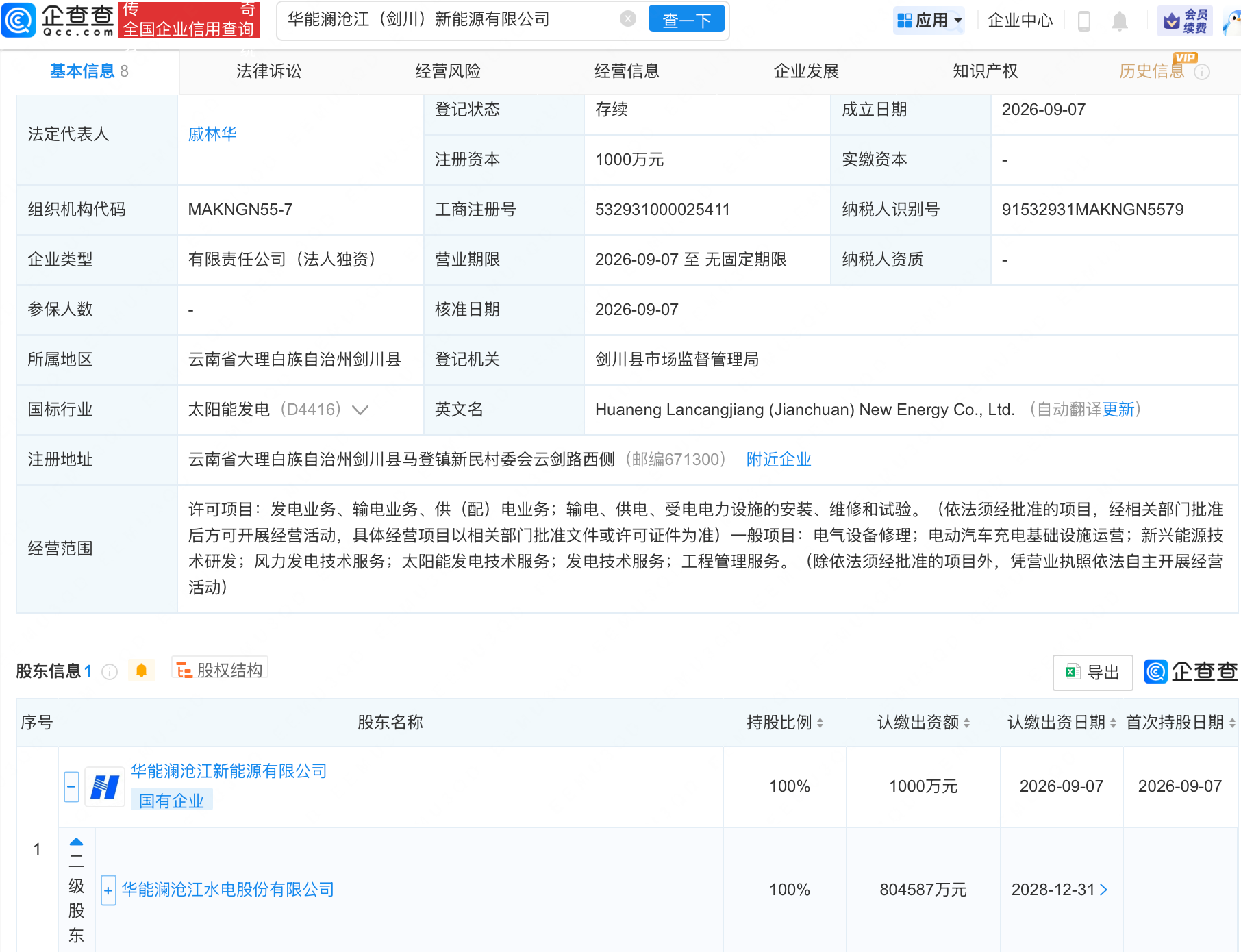Select registration number 532931000025411
This screenshot has width=1241, height=952.
[662, 210]
